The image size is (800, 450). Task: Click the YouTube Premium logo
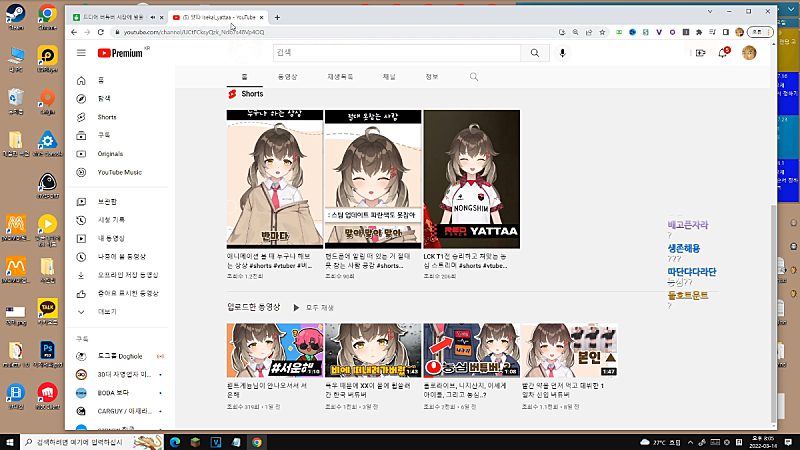click(x=120, y=53)
